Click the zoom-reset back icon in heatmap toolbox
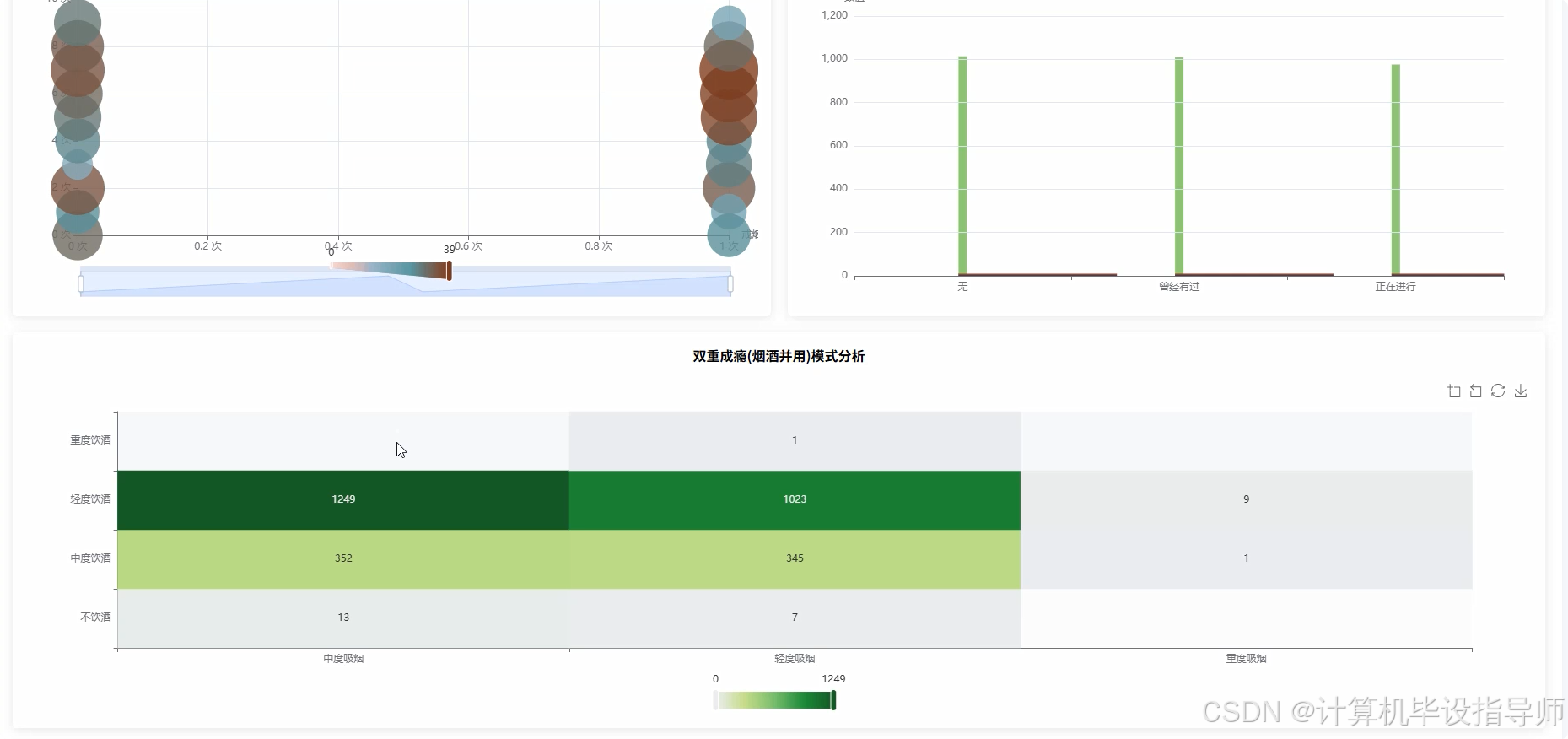This screenshot has width=1568, height=739. (x=1475, y=391)
